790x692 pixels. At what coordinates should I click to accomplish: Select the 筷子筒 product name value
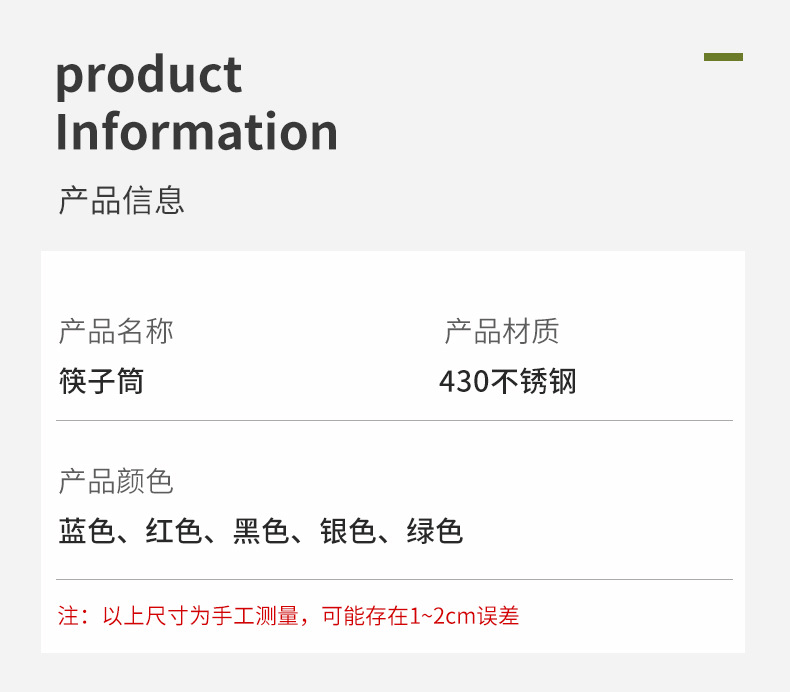[101, 381]
